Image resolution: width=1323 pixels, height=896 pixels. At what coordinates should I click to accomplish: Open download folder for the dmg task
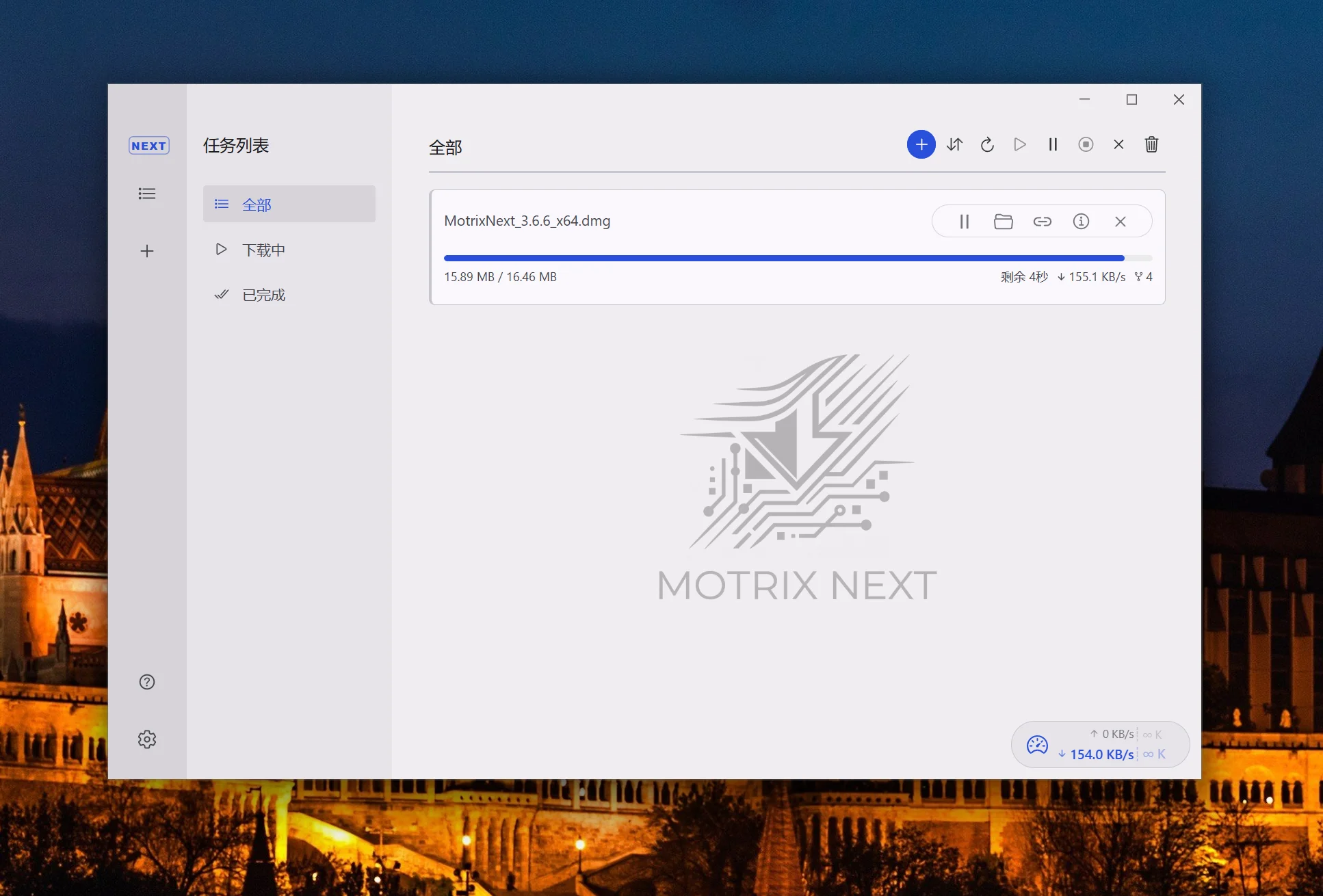click(1003, 222)
